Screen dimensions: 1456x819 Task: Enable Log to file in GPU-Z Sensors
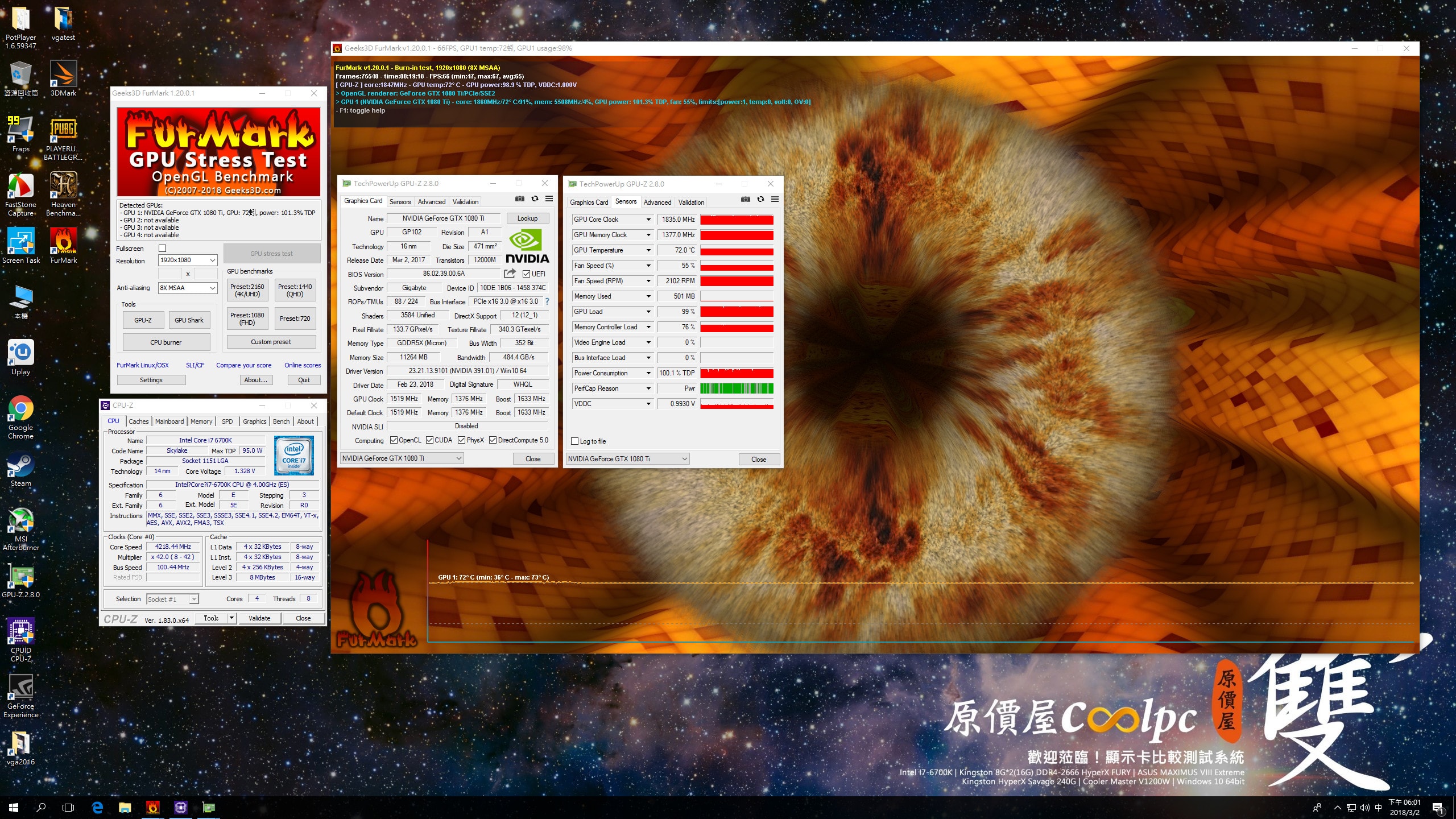click(574, 441)
